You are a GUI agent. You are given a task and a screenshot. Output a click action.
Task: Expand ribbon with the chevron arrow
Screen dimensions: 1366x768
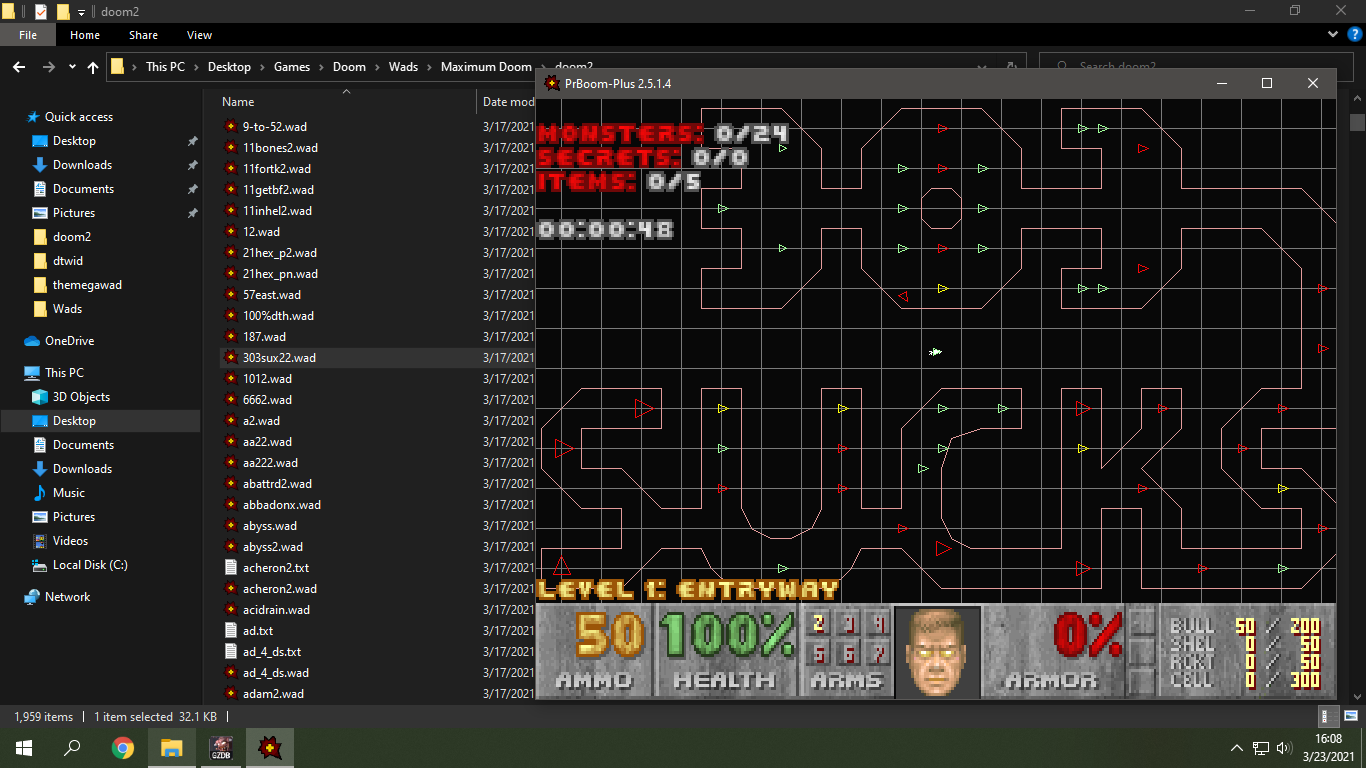(1333, 34)
